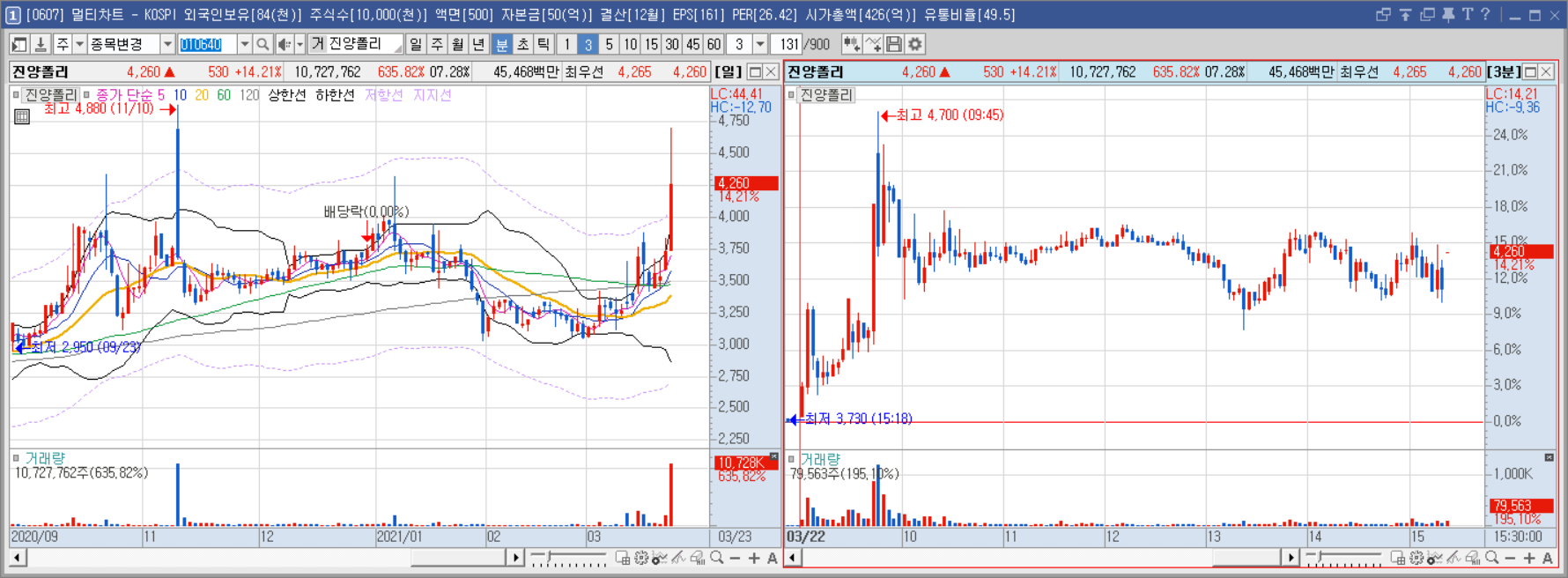Click the 거래량 volume label on right chart

[x=820, y=459]
